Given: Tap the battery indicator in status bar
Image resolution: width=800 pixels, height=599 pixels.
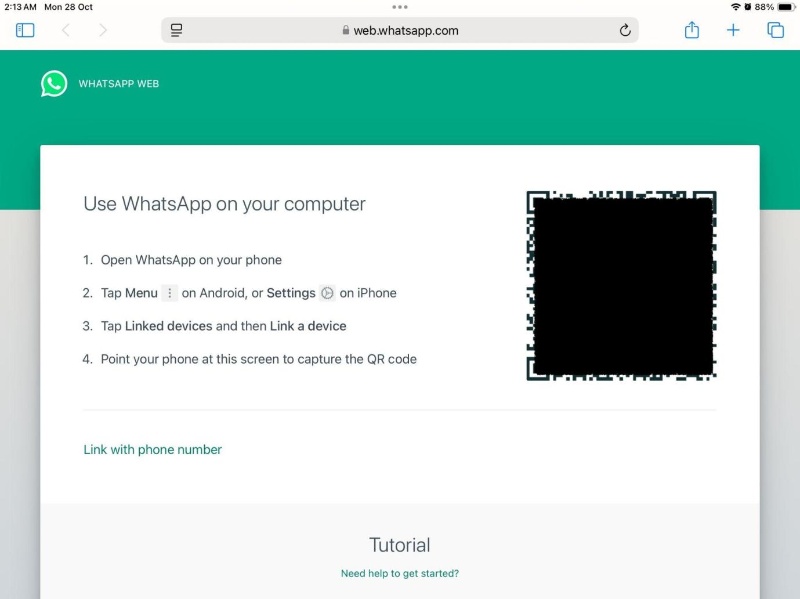Looking at the screenshot, I should coord(785,7).
